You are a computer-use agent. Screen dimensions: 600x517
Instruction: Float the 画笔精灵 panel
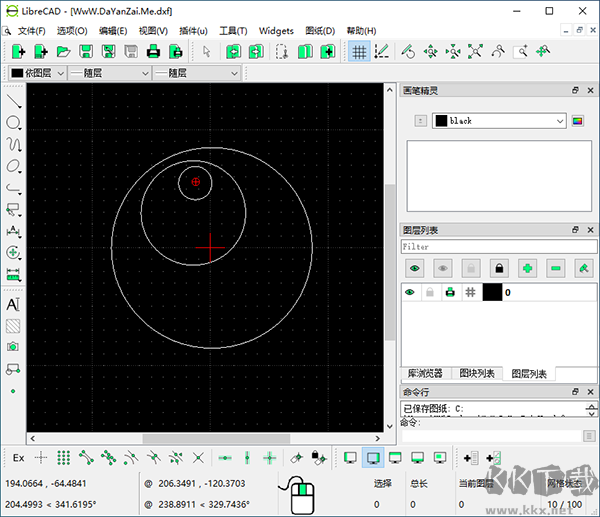[x=575, y=90]
